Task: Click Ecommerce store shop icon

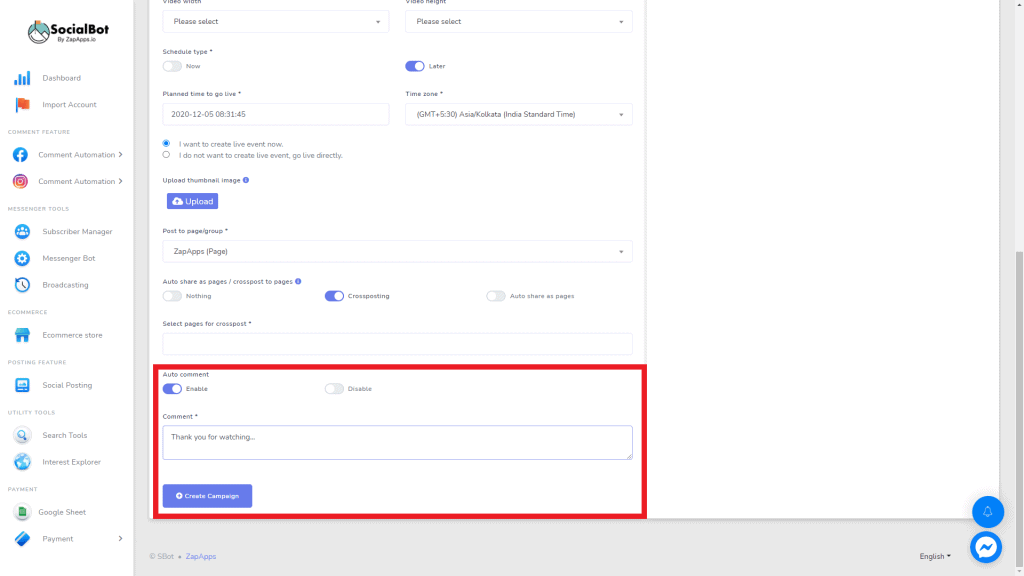Action: [22, 335]
